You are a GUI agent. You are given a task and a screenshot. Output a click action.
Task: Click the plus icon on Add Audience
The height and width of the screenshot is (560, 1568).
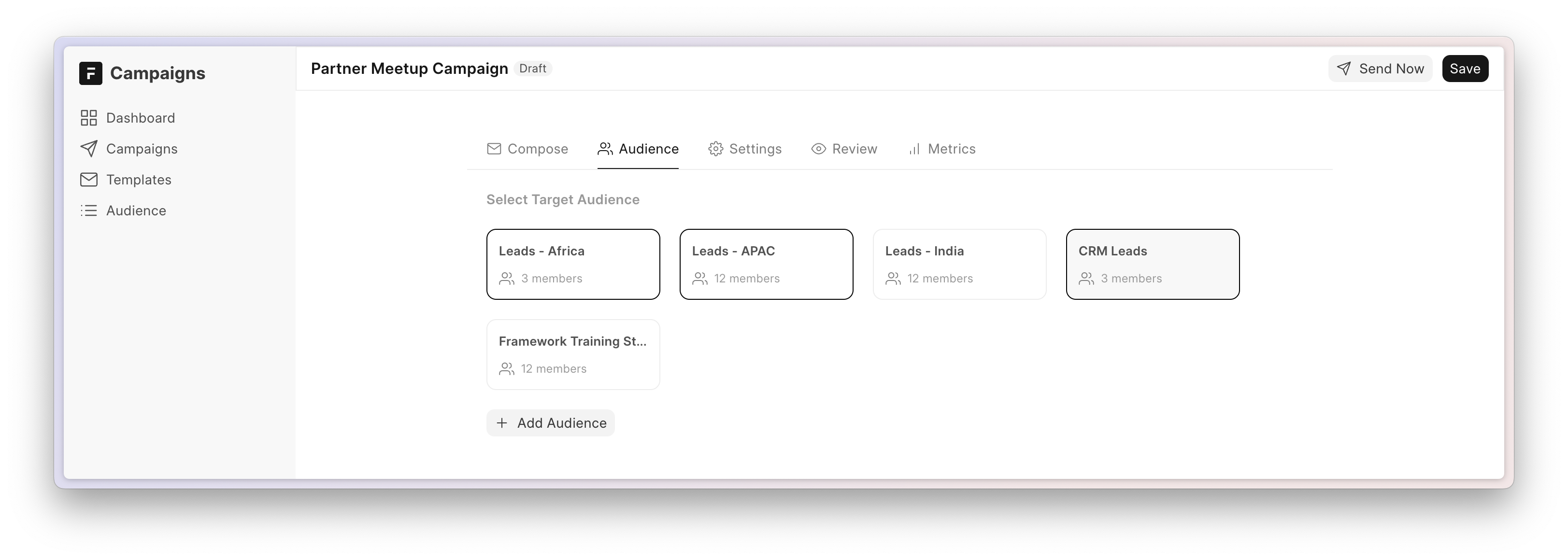point(501,423)
